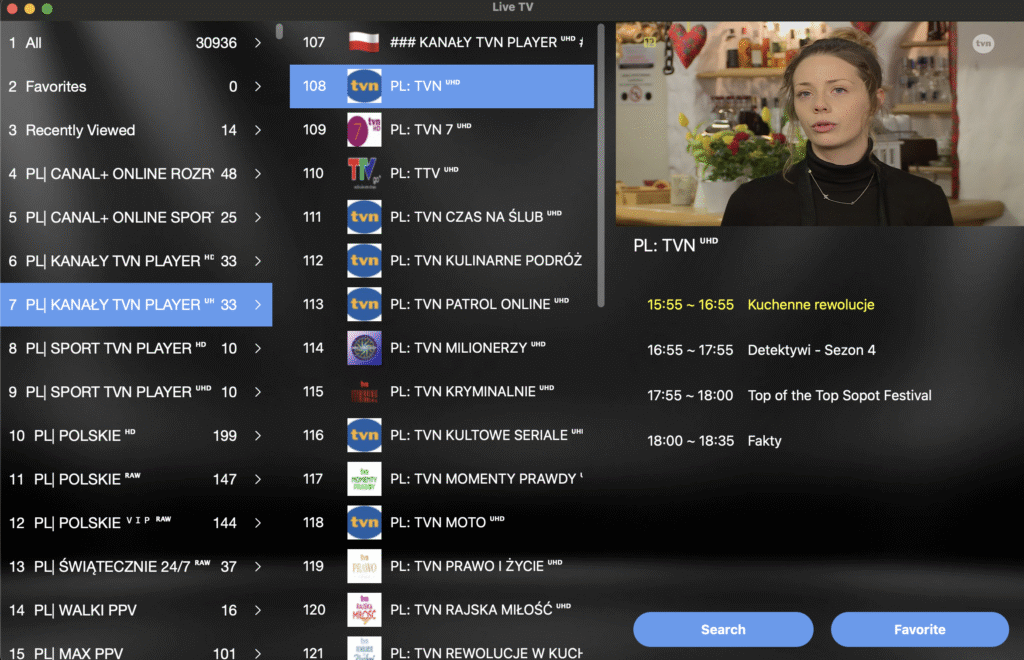Click the TVN Prawo i Życie logo

click(x=363, y=566)
